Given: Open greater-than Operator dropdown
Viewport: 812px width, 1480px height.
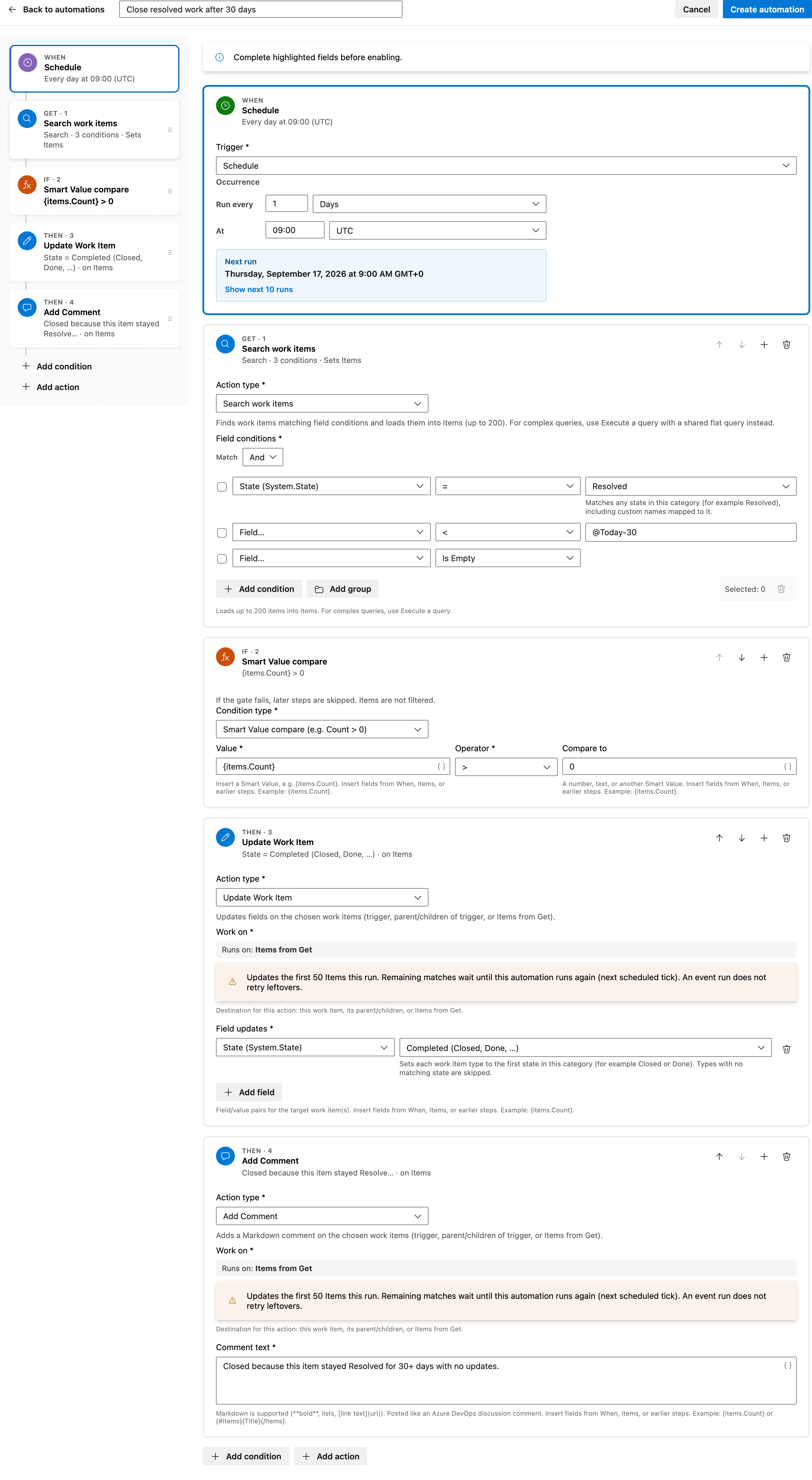Looking at the screenshot, I should pos(506,767).
